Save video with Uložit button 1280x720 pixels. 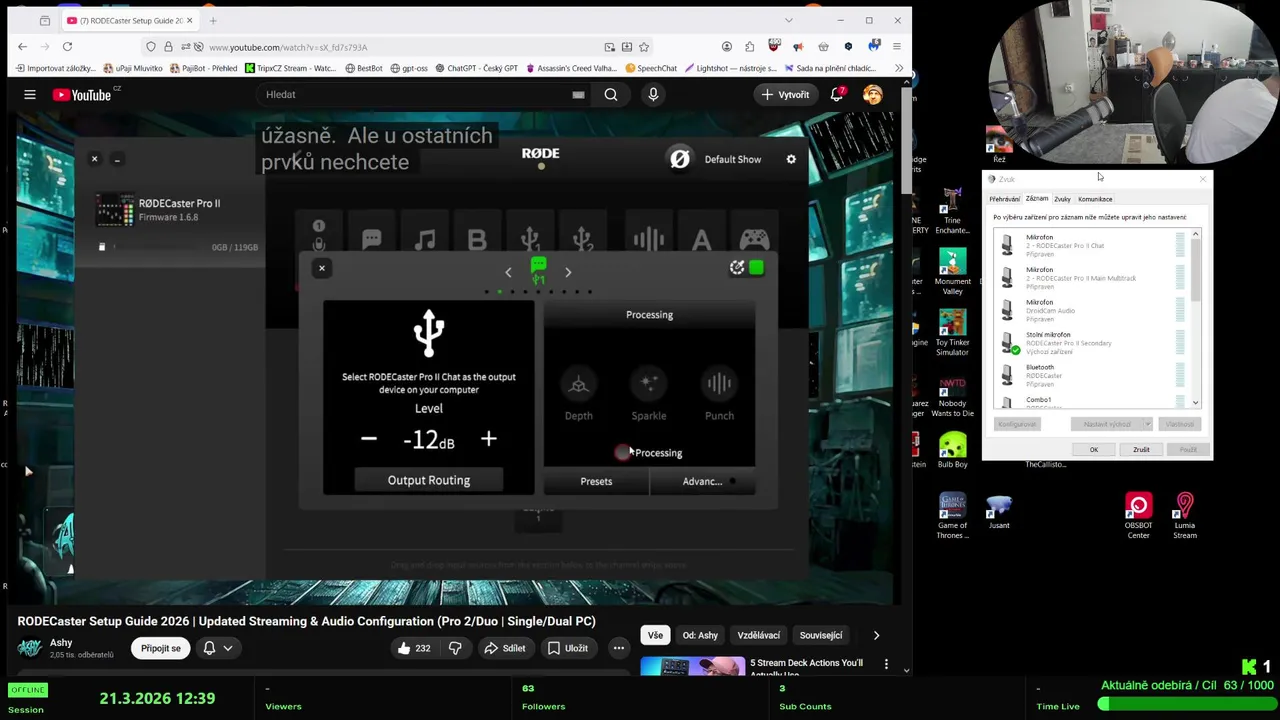coord(568,648)
